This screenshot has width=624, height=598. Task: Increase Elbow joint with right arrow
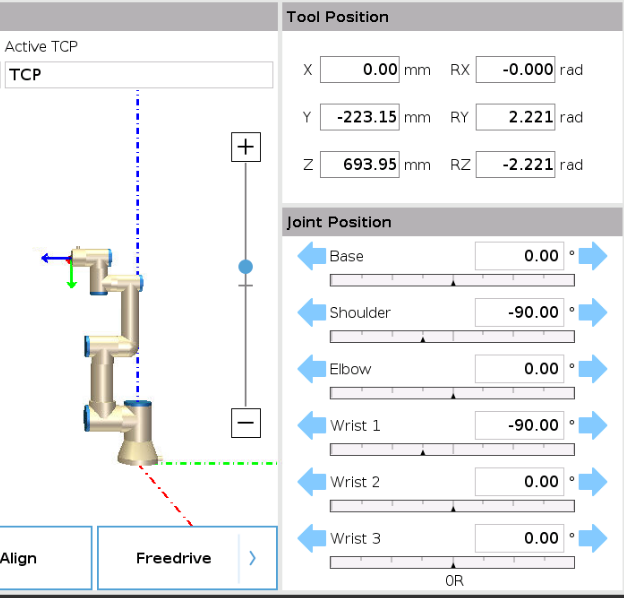tap(593, 369)
